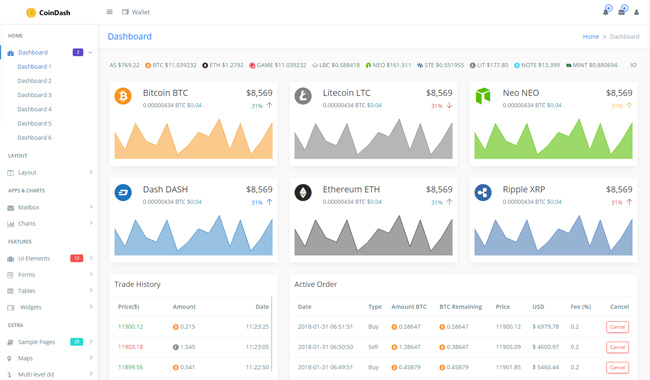Open the mail envelope icon in header
Viewport: 650px width, 380px height.
tap(621, 12)
